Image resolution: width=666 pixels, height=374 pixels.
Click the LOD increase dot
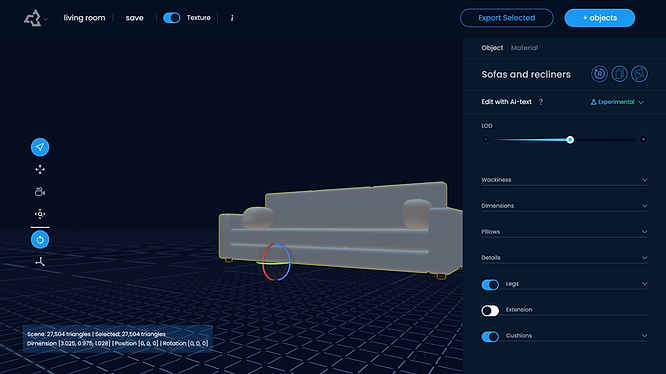[x=643, y=139]
